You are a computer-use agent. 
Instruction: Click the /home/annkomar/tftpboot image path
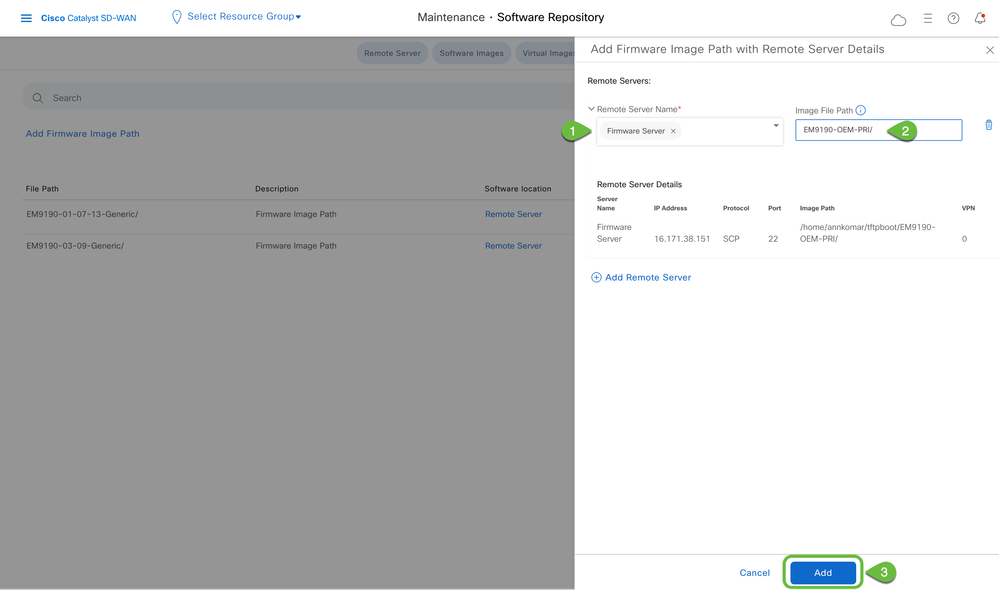(867, 233)
